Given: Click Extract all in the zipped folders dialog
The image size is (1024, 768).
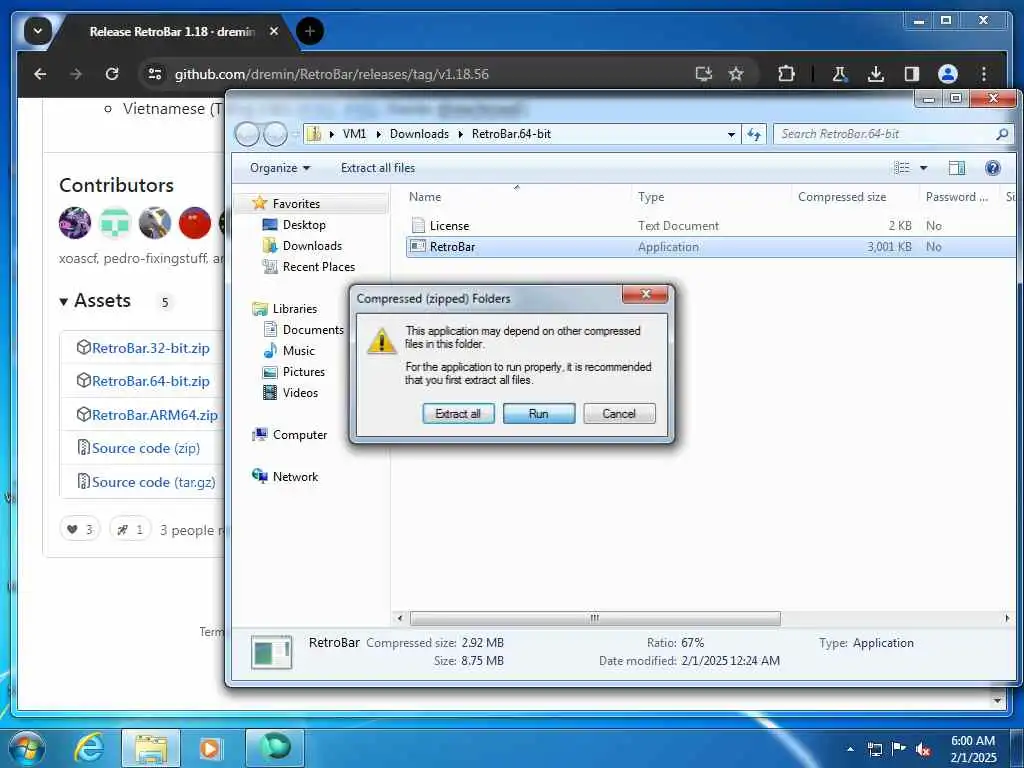Looking at the screenshot, I should coord(458,413).
